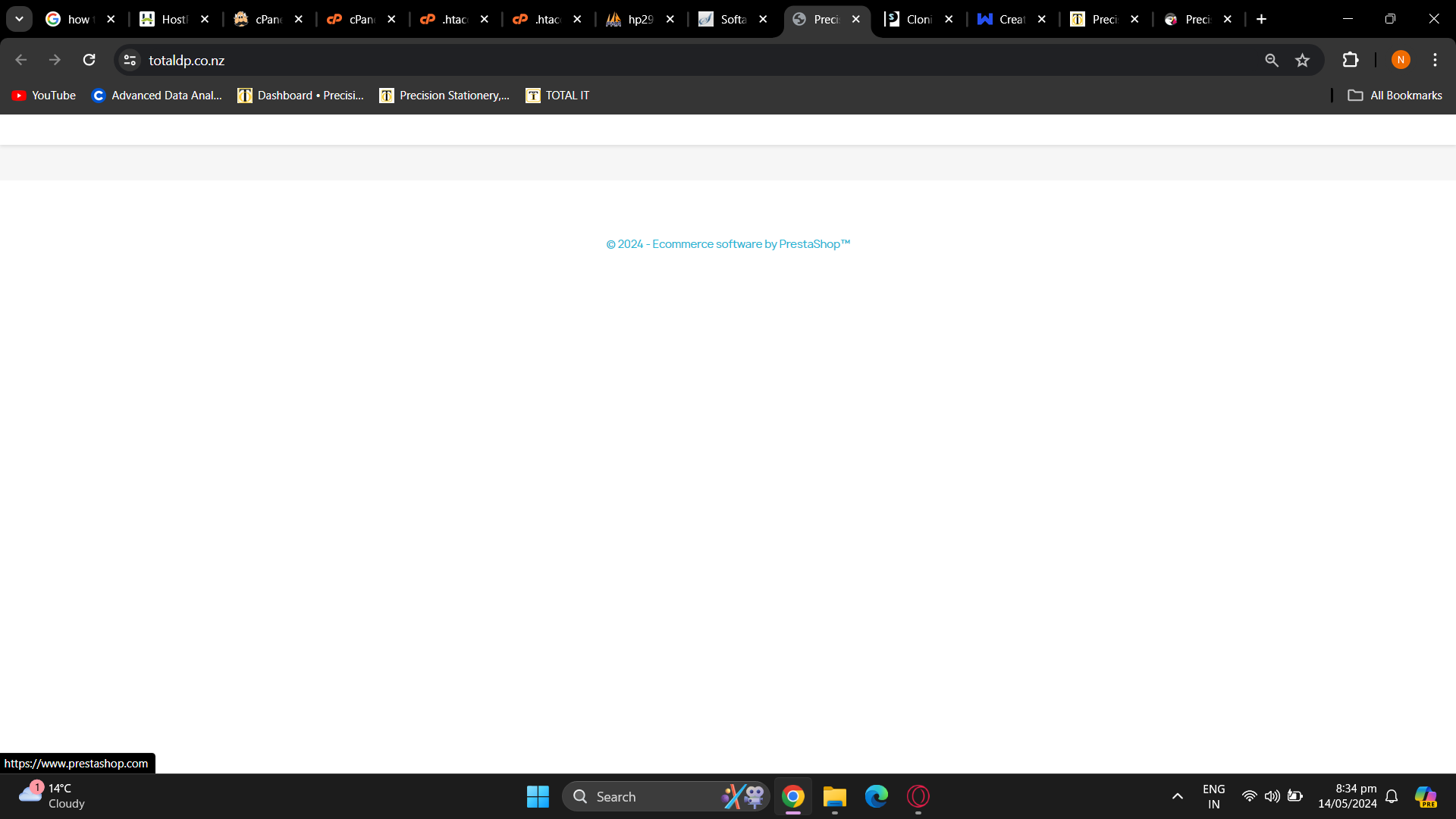Open the Extensions puzzle icon

[1350, 60]
